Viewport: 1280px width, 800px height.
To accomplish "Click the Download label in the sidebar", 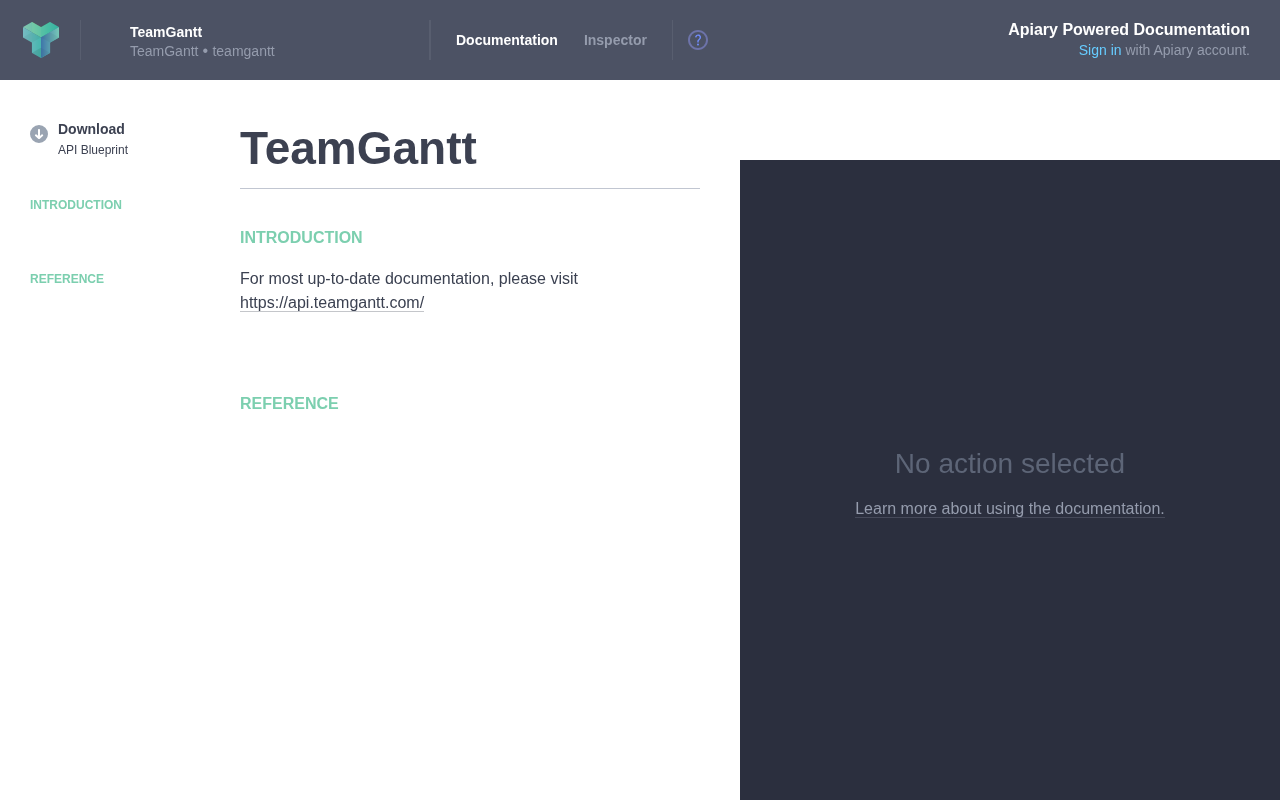I will 91,129.
